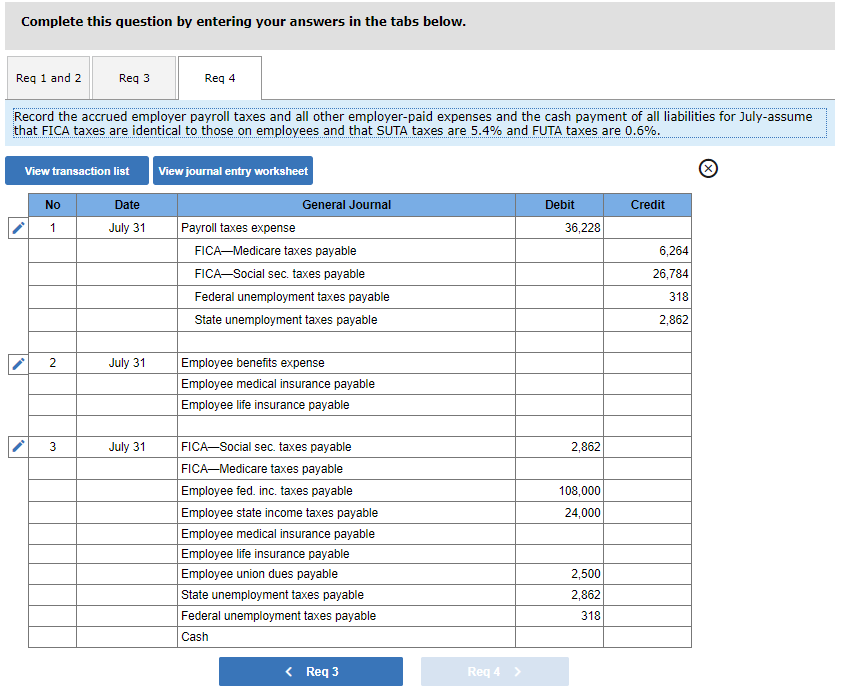
Task: Click the Req 3 navigation button at bottom
Action: pos(310,671)
